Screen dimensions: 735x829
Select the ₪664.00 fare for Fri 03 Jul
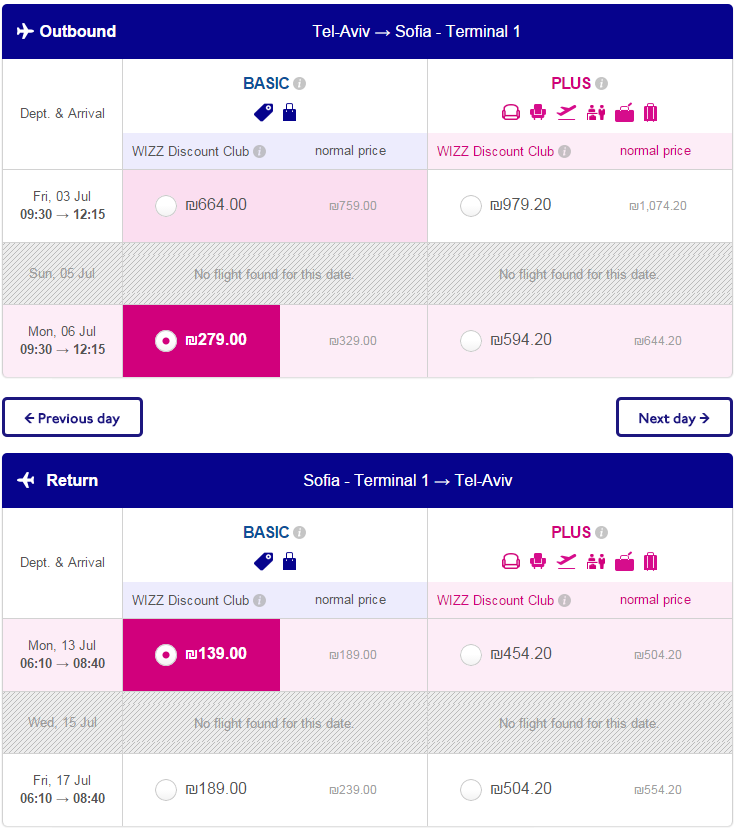tap(166, 206)
